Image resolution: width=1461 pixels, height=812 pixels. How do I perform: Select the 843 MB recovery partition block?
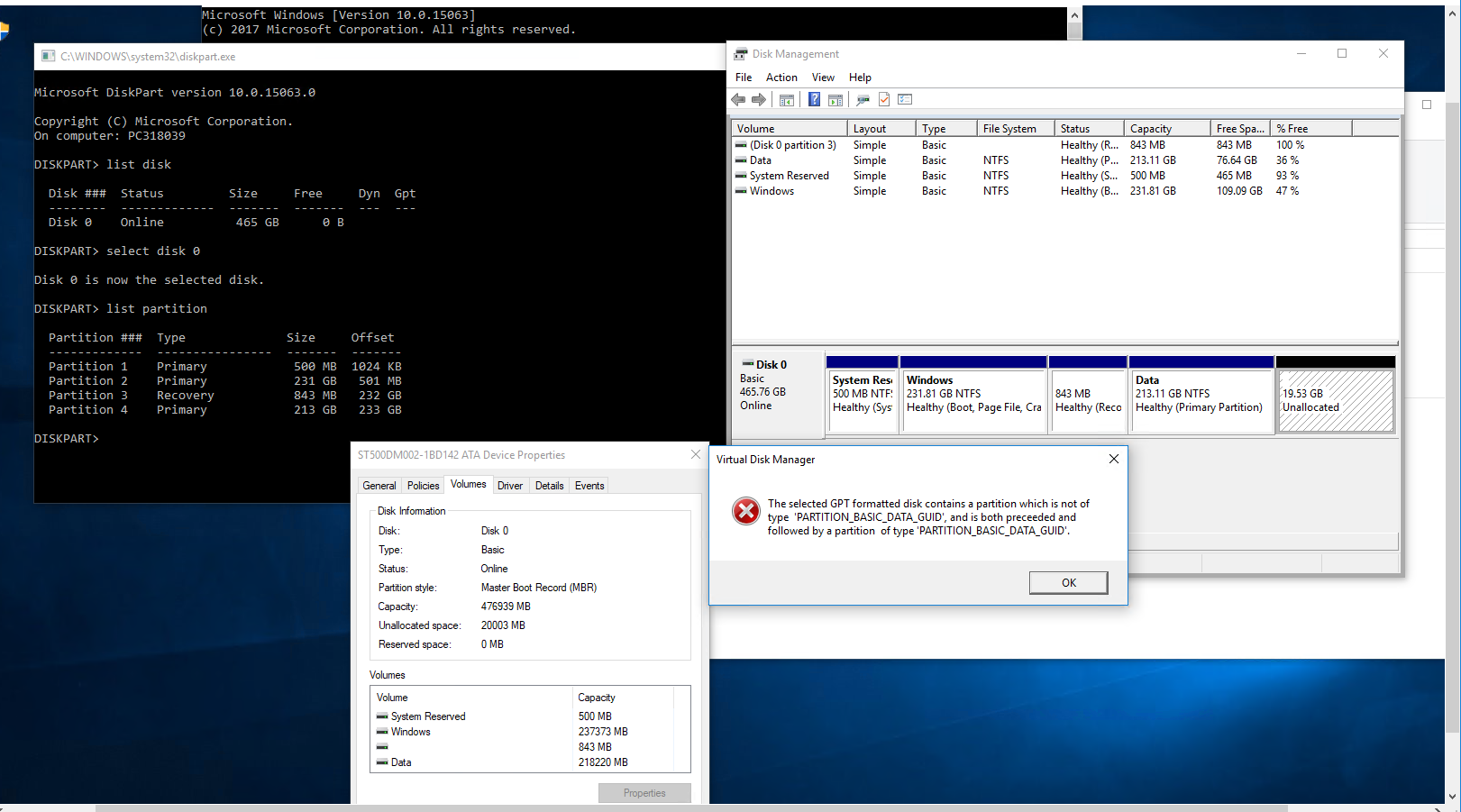[1088, 395]
